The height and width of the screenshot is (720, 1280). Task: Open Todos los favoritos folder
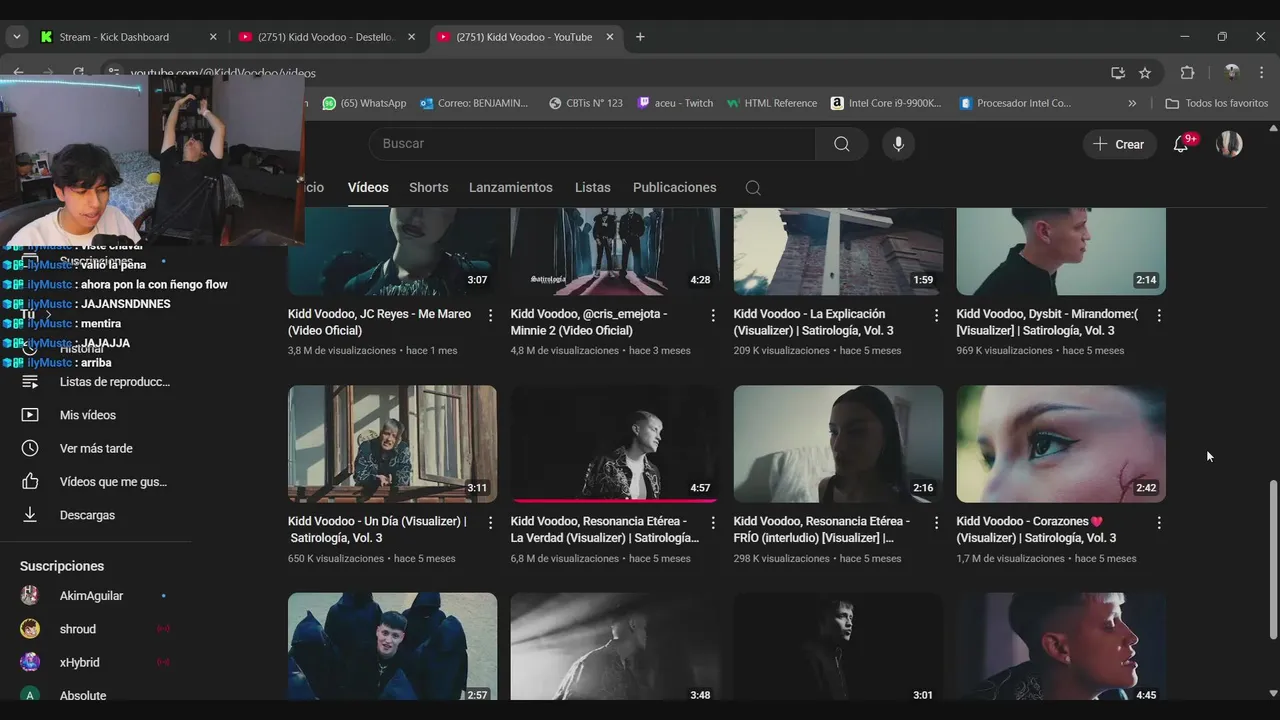click(1217, 103)
